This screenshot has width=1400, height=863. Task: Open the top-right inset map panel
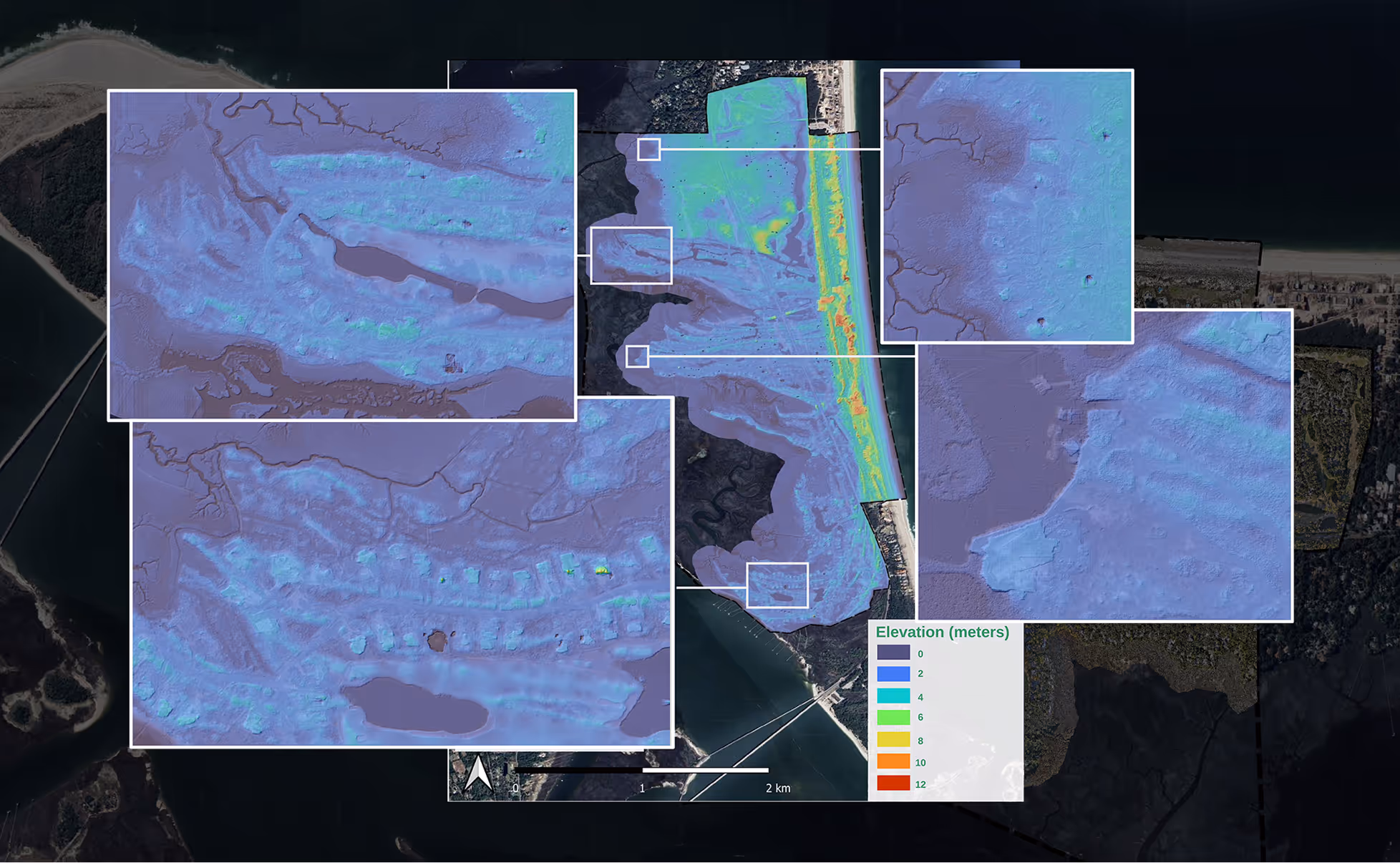(x=1006, y=206)
